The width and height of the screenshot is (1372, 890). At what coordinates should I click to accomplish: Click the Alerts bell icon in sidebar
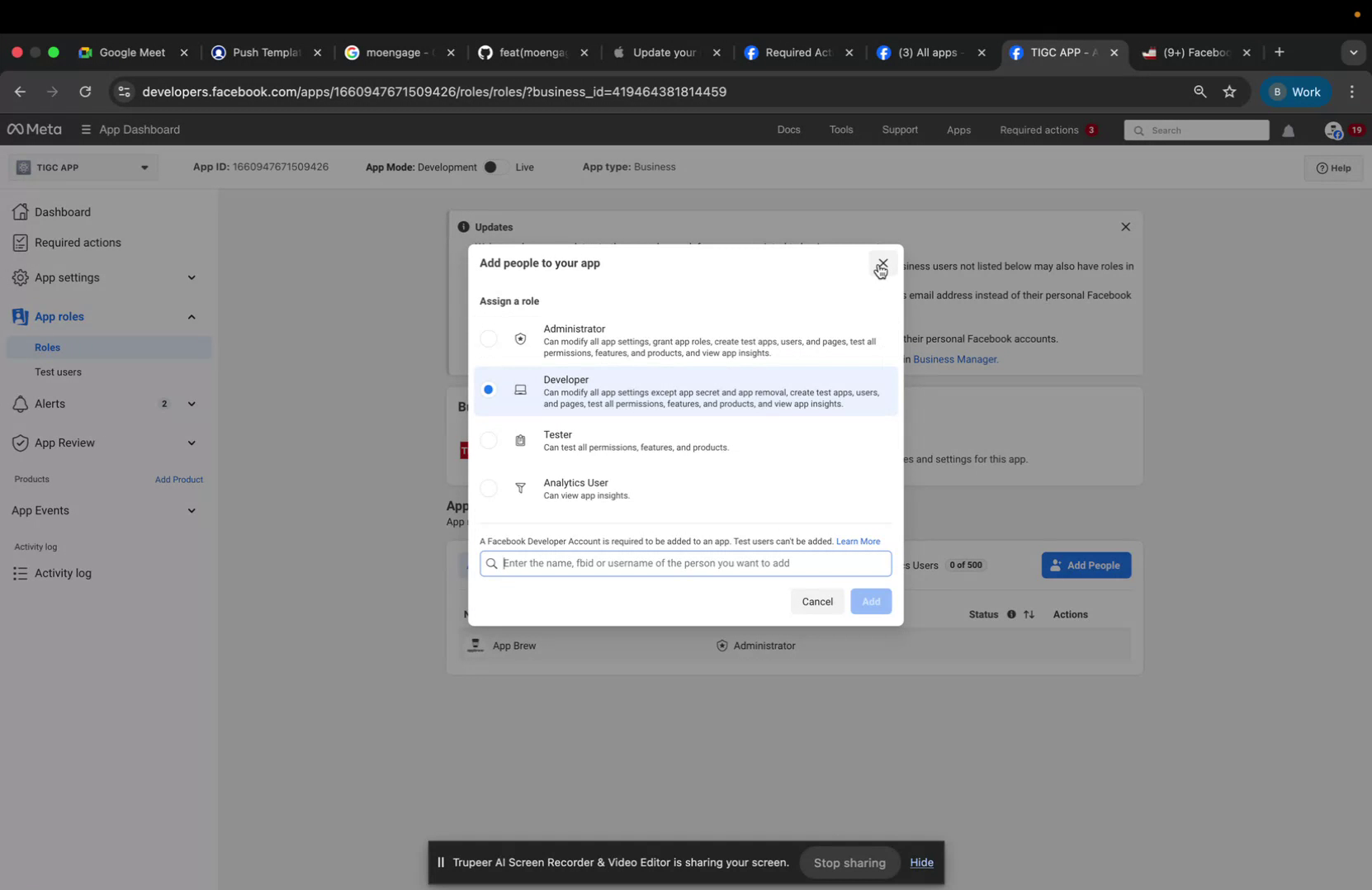pyautogui.click(x=20, y=404)
